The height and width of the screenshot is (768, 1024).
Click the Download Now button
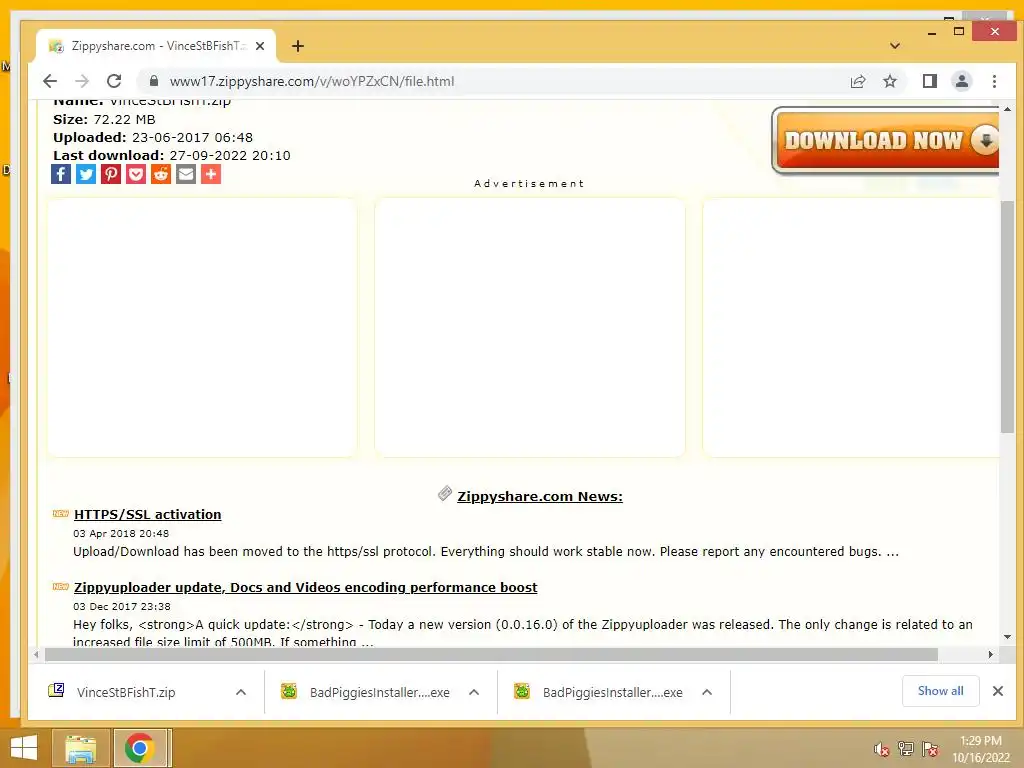pyautogui.click(x=886, y=141)
